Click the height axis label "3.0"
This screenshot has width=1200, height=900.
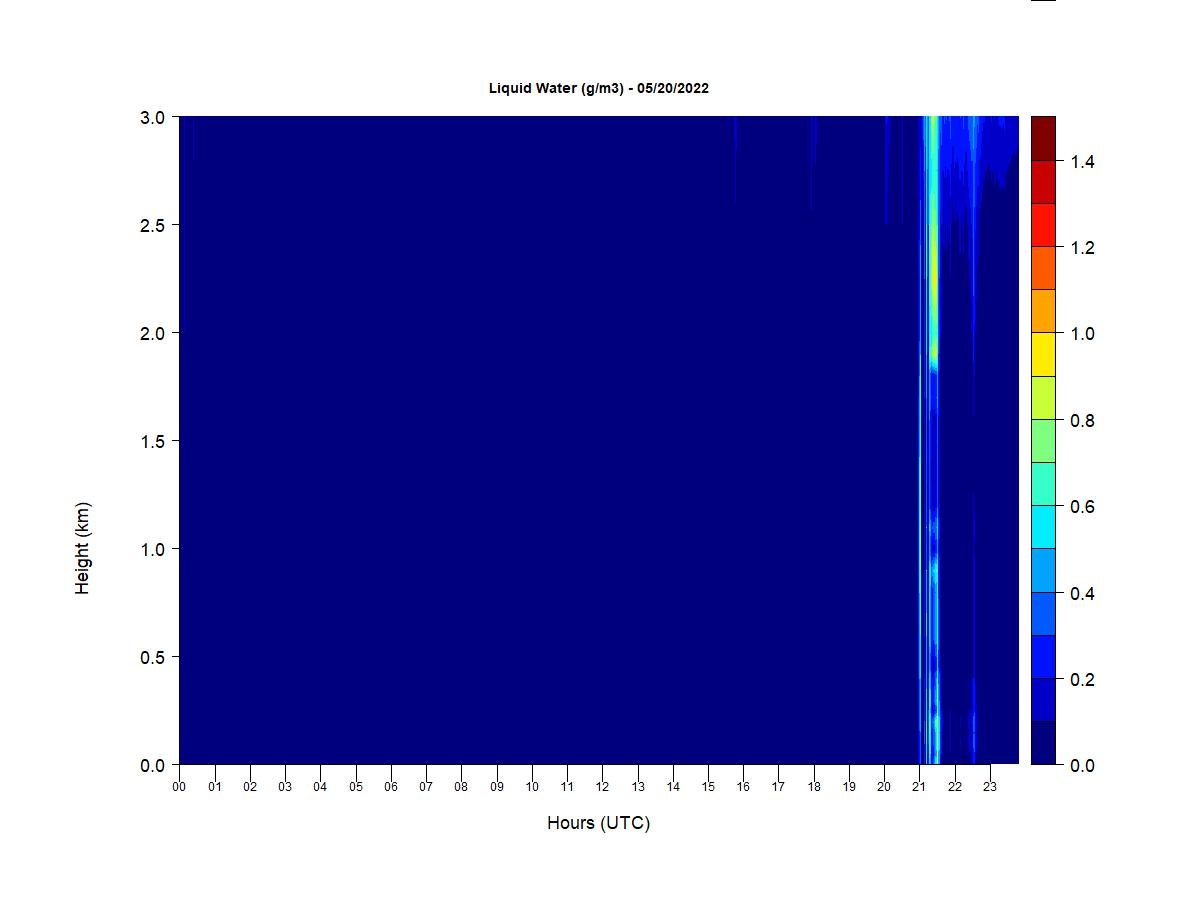click(x=153, y=117)
